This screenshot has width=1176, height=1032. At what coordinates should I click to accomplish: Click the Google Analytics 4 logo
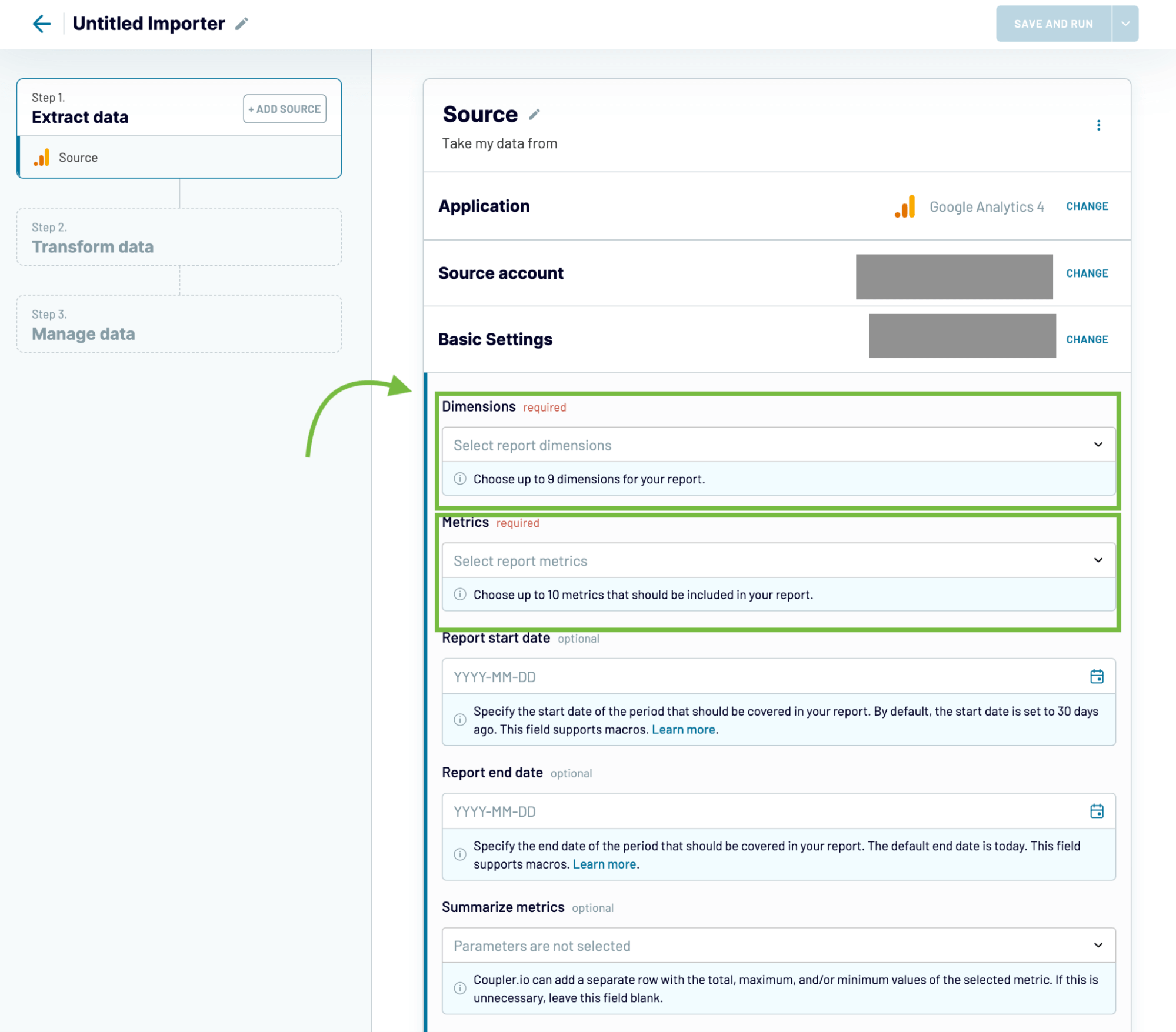pyautogui.click(x=904, y=207)
